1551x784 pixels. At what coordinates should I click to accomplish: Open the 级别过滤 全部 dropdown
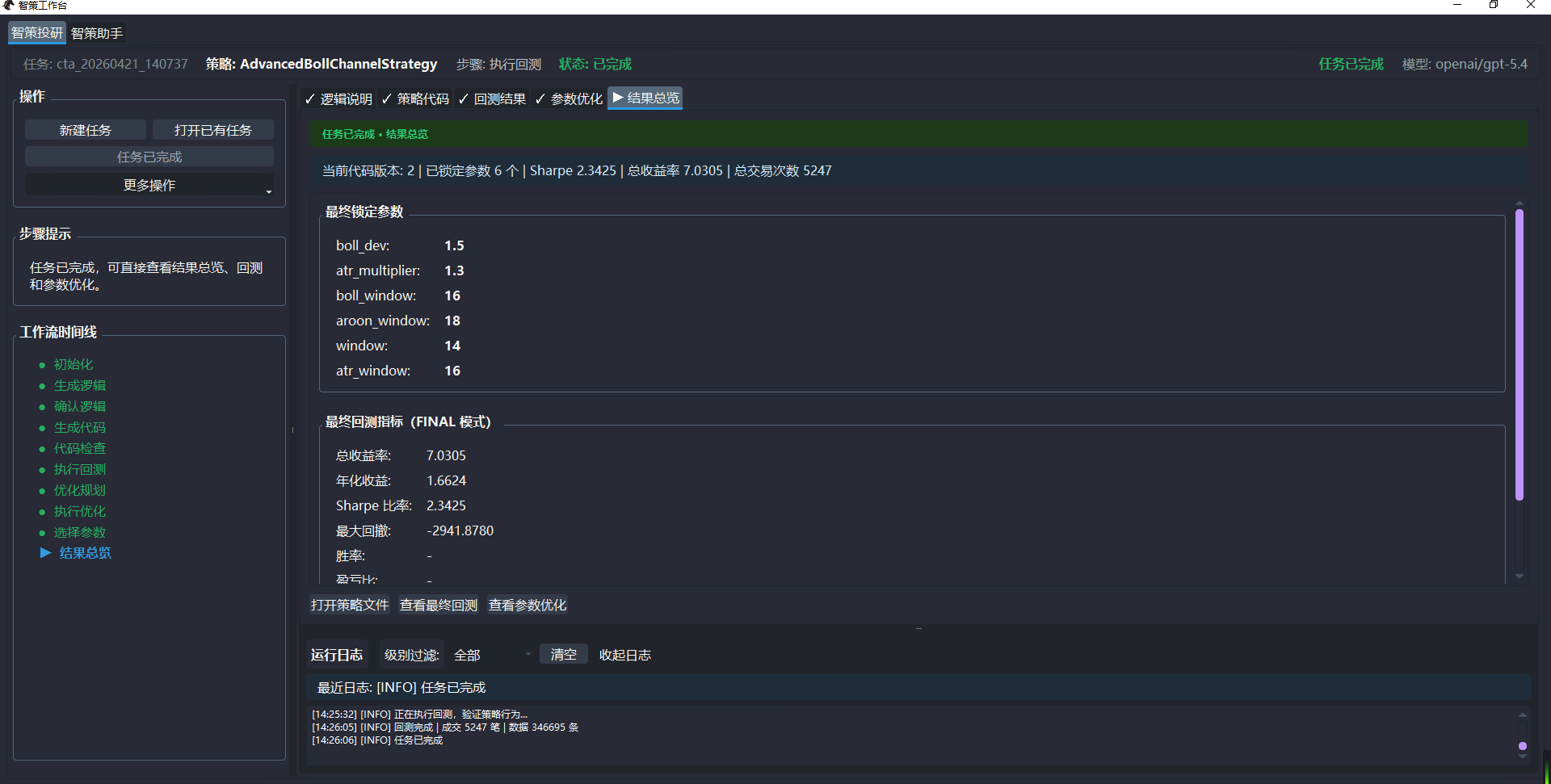[x=492, y=655]
